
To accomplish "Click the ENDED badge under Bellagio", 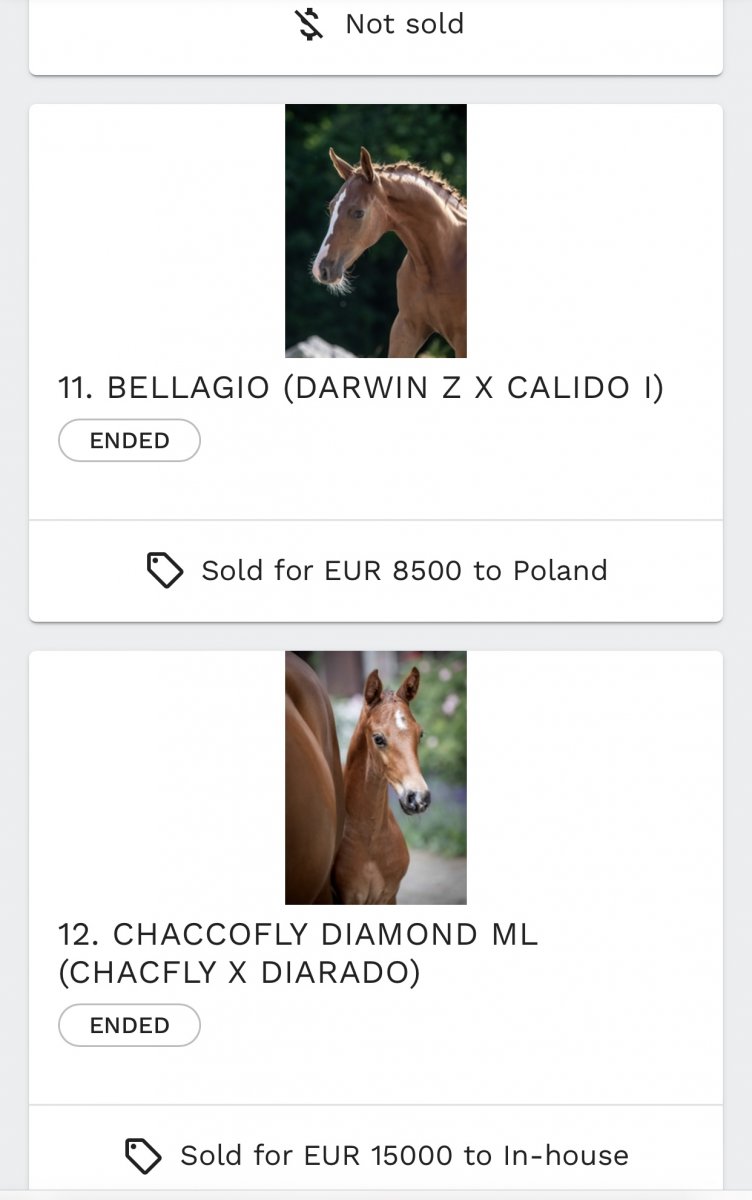I will coord(129,441).
